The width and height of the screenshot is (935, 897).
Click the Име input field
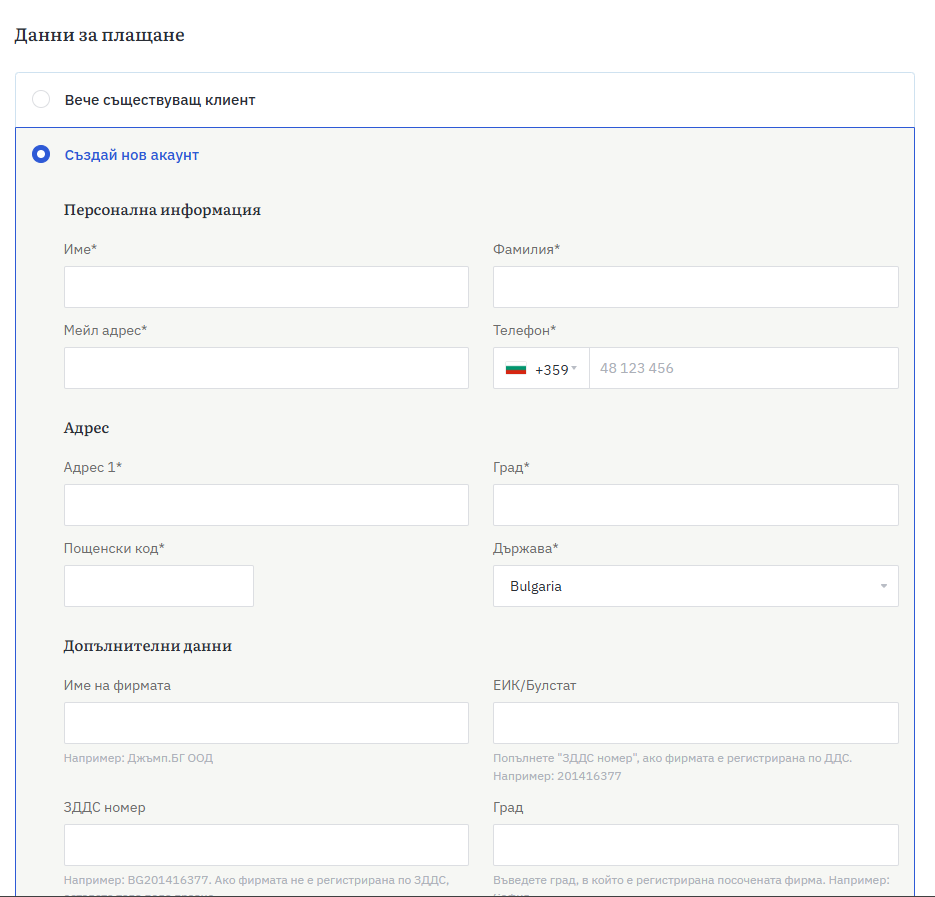click(266, 287)
